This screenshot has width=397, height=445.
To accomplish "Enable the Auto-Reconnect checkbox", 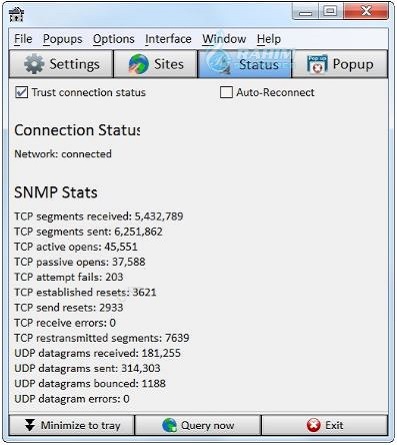I will [226, 92].
